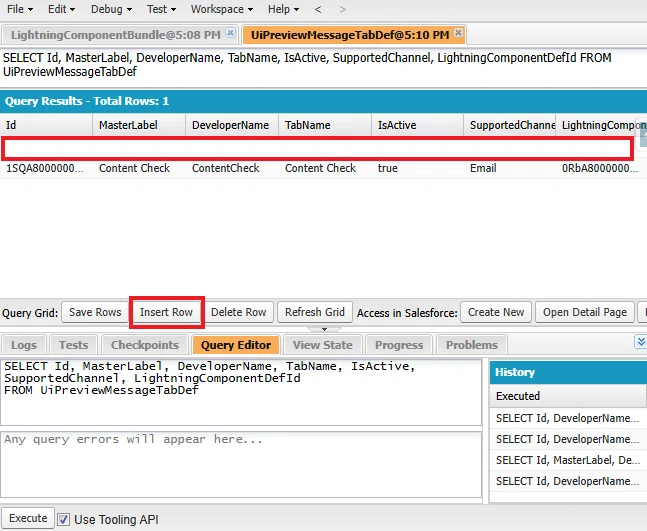Viewport: 647px width, 531px height.
Task: Sort by the MasterLabel column header
Action: coord(139,125)
